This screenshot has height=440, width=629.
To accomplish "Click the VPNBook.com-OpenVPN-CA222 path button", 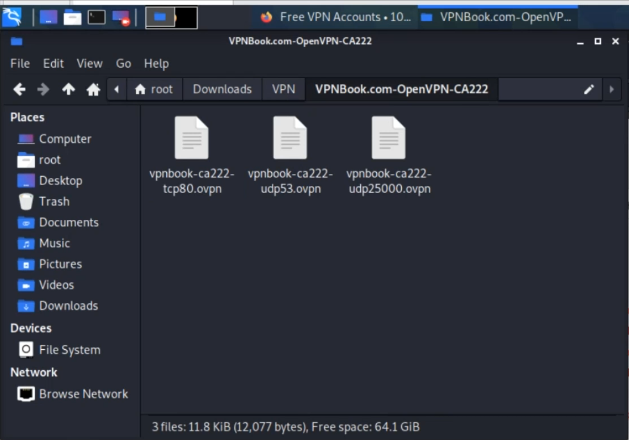I will click(x=402, y=89).
